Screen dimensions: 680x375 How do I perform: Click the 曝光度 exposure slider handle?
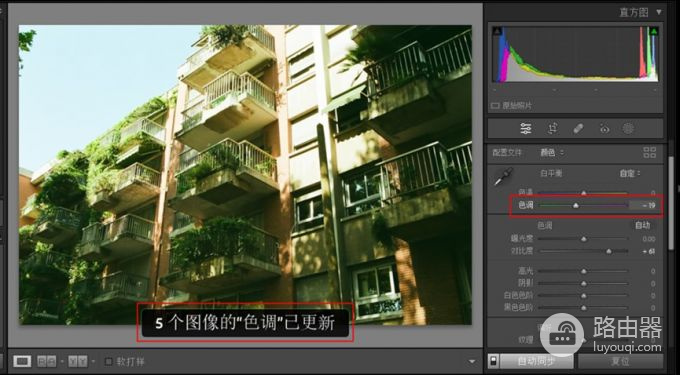pyautogui.click(x=584, y=238)
